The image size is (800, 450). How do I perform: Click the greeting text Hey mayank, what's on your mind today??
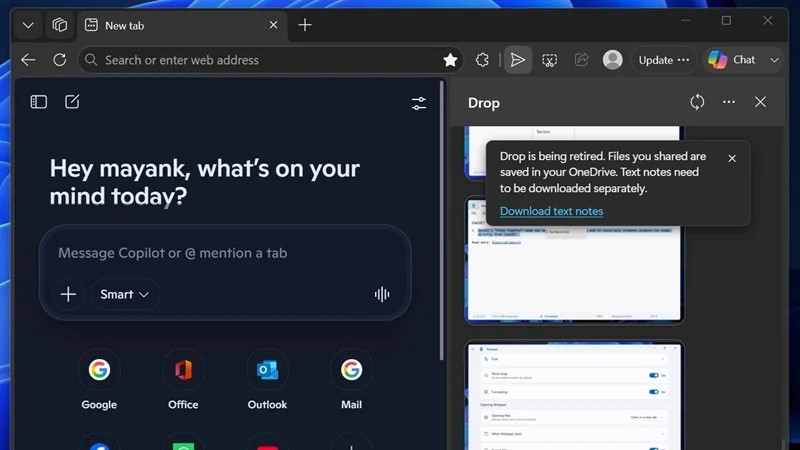[x=205, y=182]
